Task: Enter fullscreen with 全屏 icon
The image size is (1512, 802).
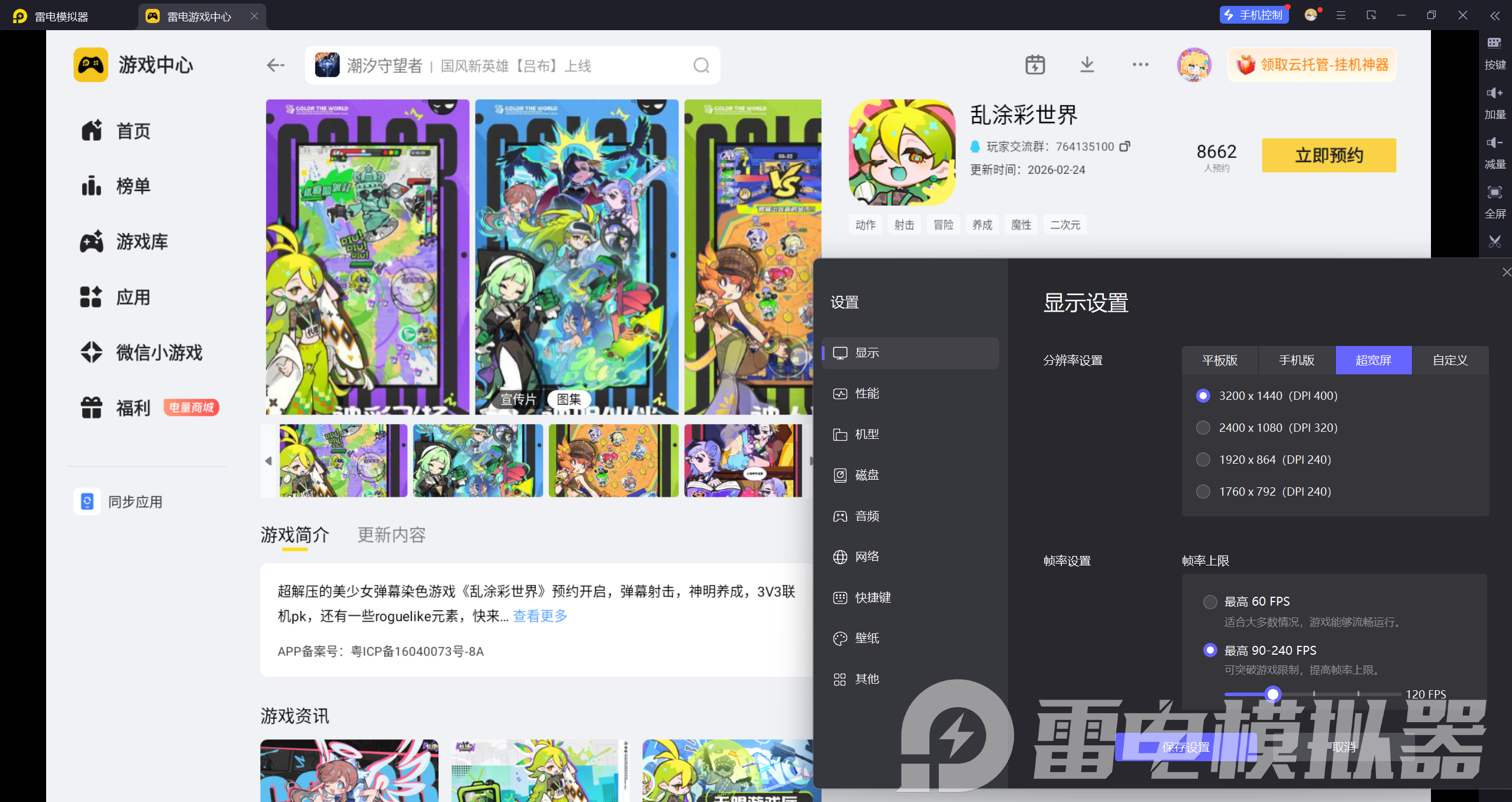Action: 1494,200
